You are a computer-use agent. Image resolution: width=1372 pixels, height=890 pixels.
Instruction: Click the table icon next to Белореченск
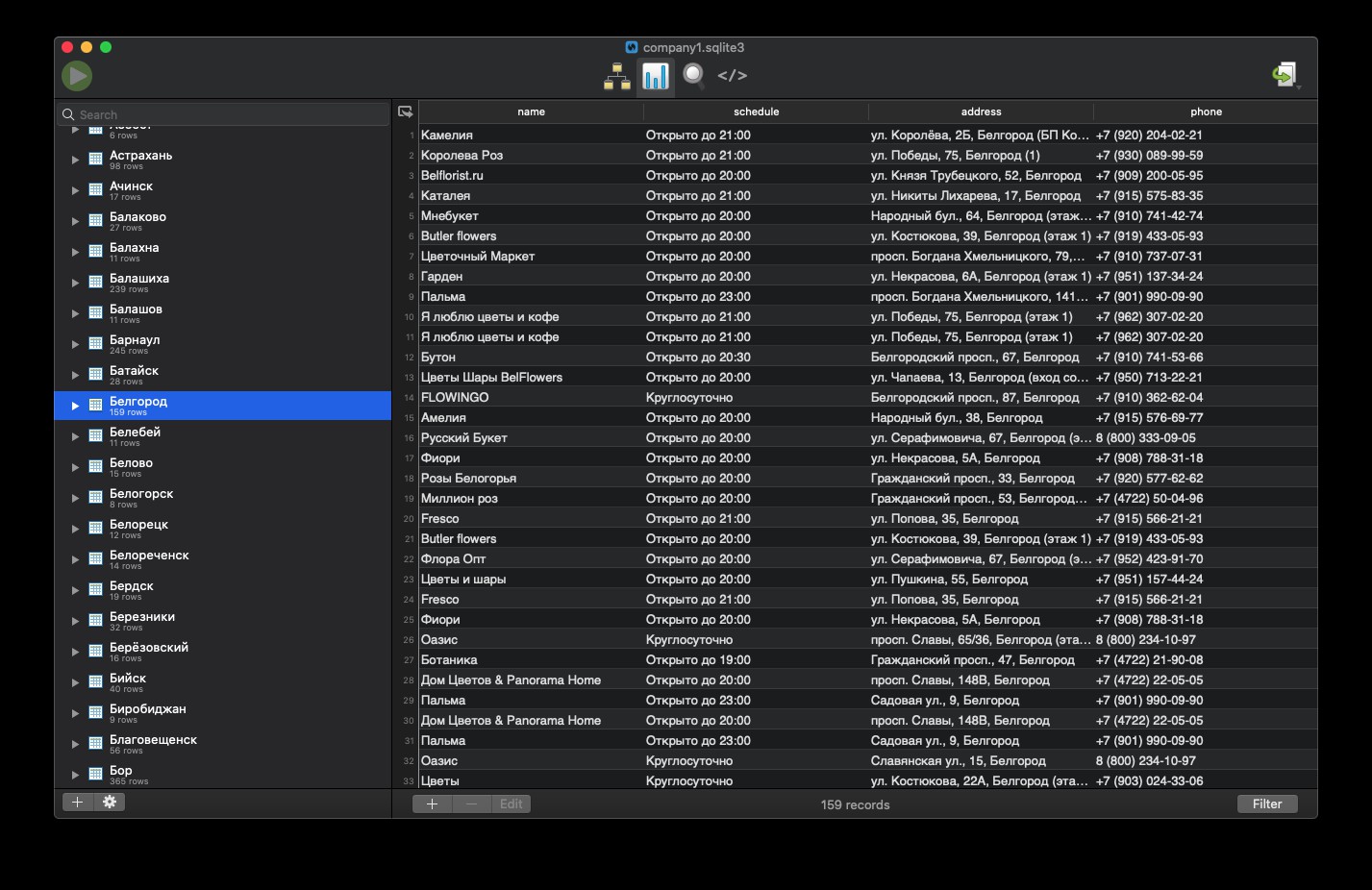[x=95, y=559]
